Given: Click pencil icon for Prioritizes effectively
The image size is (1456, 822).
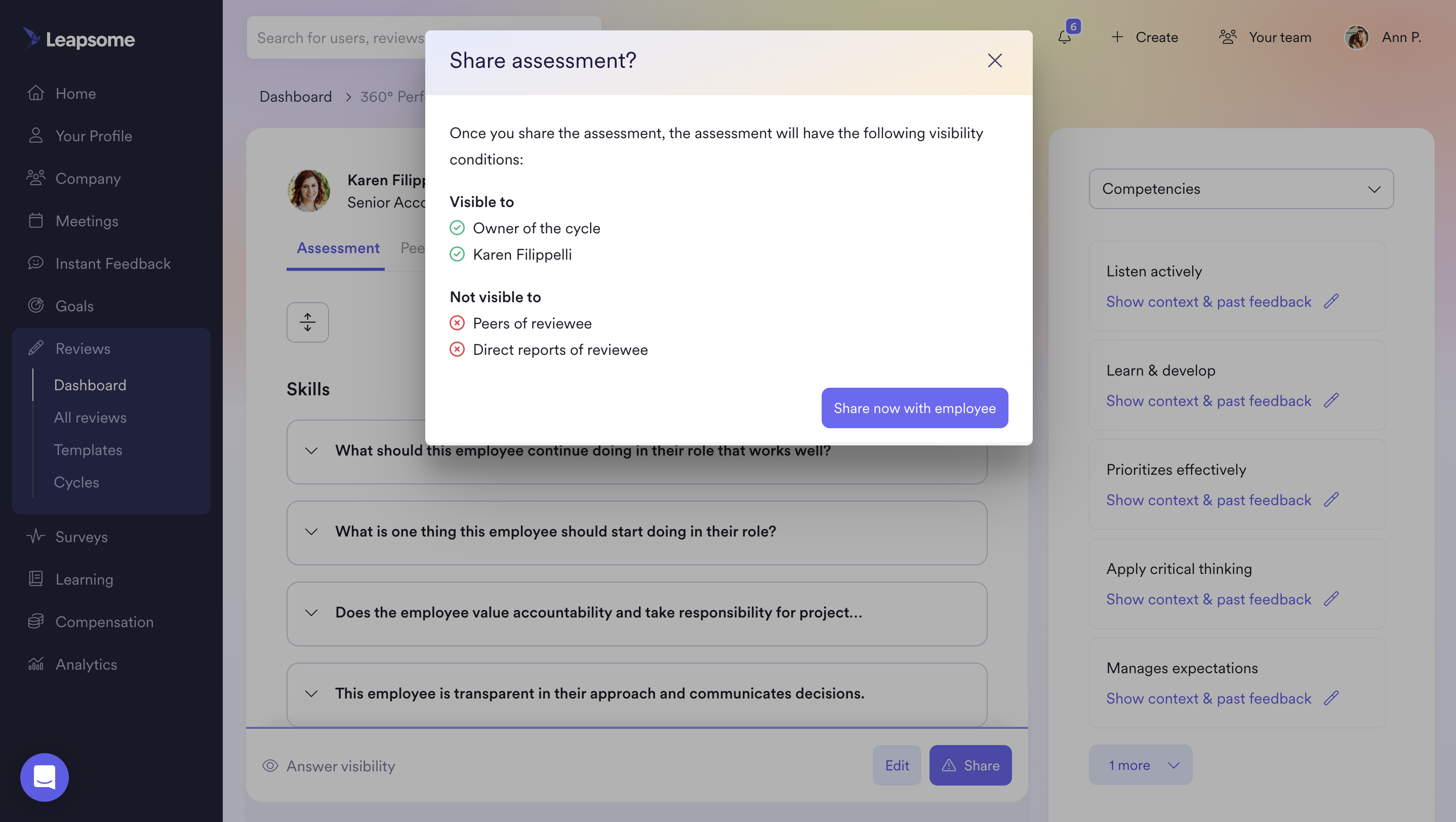Looking at the screenshot, I should (x=1331, y=500).
